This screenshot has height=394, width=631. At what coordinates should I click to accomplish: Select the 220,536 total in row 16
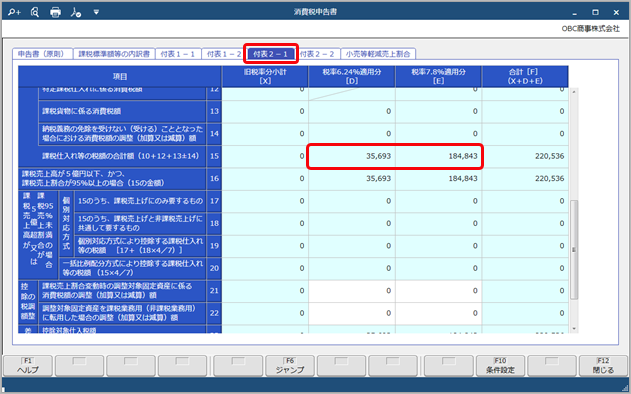pyautogui.click(x=525, y=179)
